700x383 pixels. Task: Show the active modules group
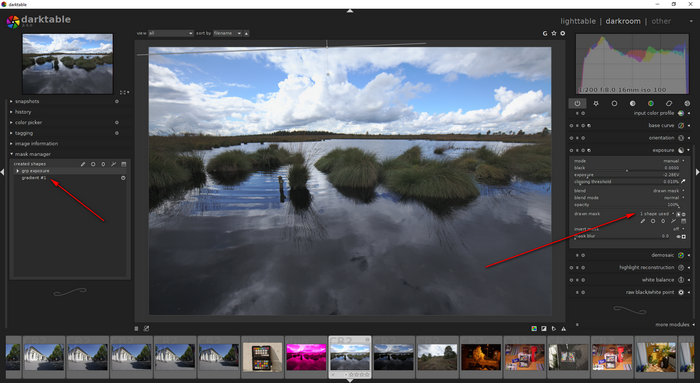pyautogui.click(x=577, y=103)
